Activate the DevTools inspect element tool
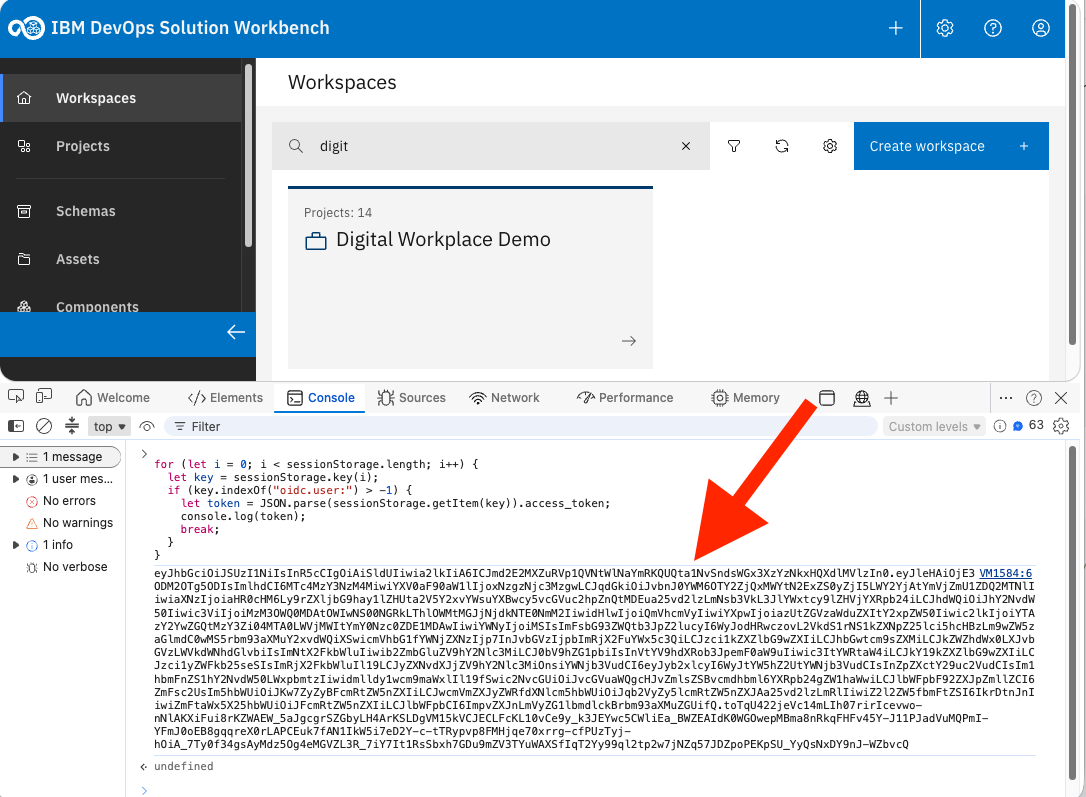The image size is (1086, 797). [x=16, y=397]
